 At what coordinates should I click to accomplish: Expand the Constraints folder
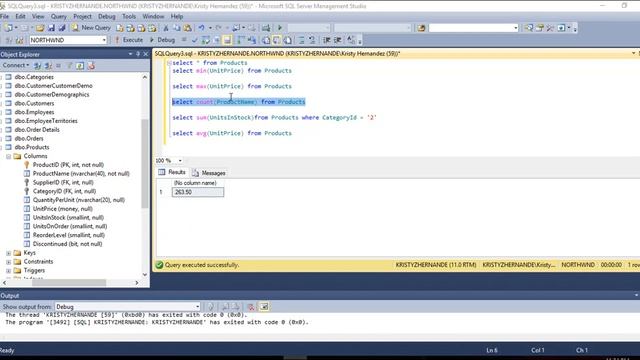[8, 262]
